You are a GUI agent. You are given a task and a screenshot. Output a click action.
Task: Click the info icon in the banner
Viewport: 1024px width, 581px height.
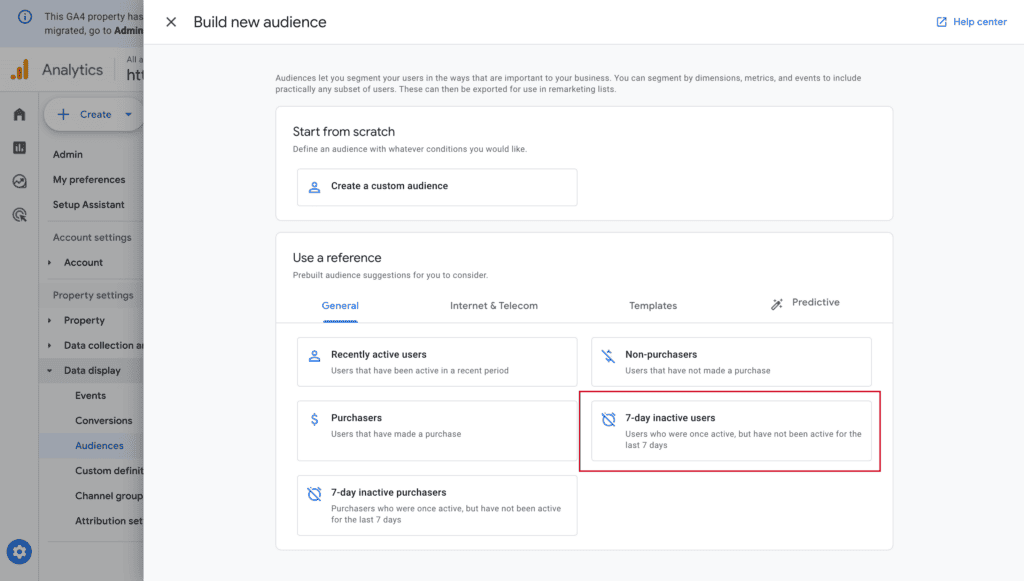coord(25,17)
